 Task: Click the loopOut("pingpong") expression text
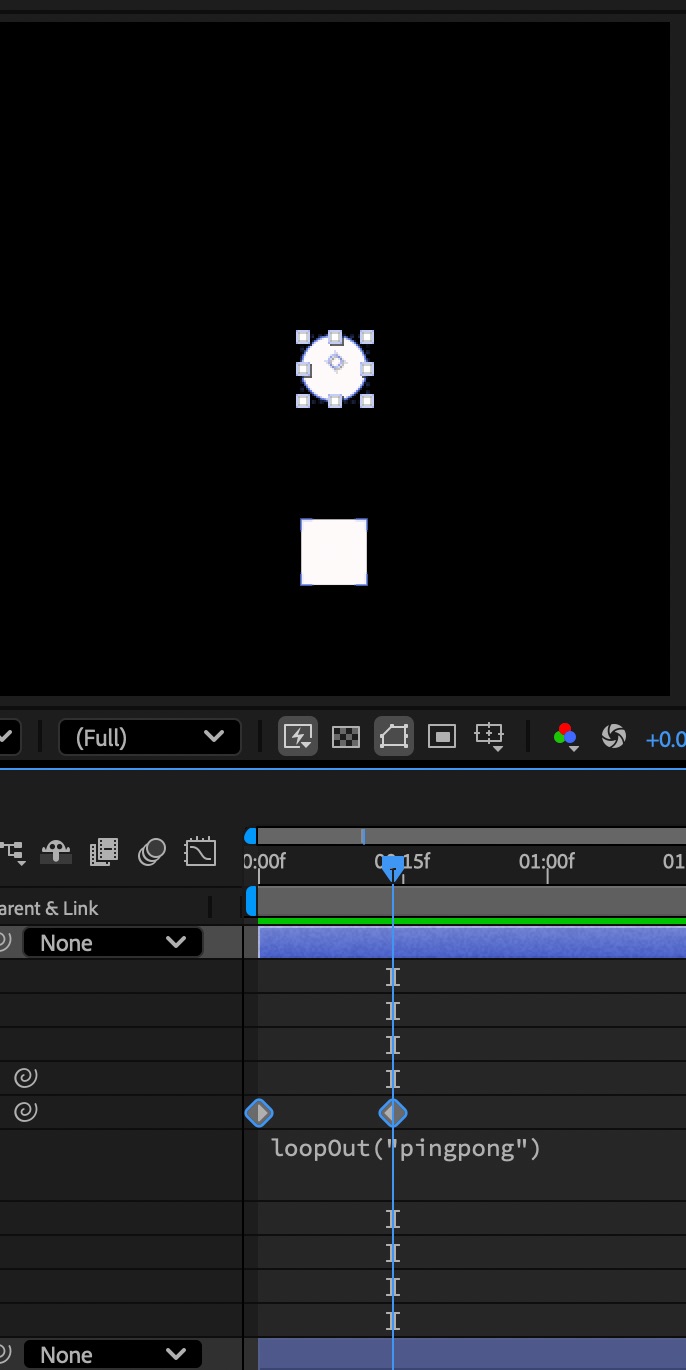click(x=406, y=1148)
